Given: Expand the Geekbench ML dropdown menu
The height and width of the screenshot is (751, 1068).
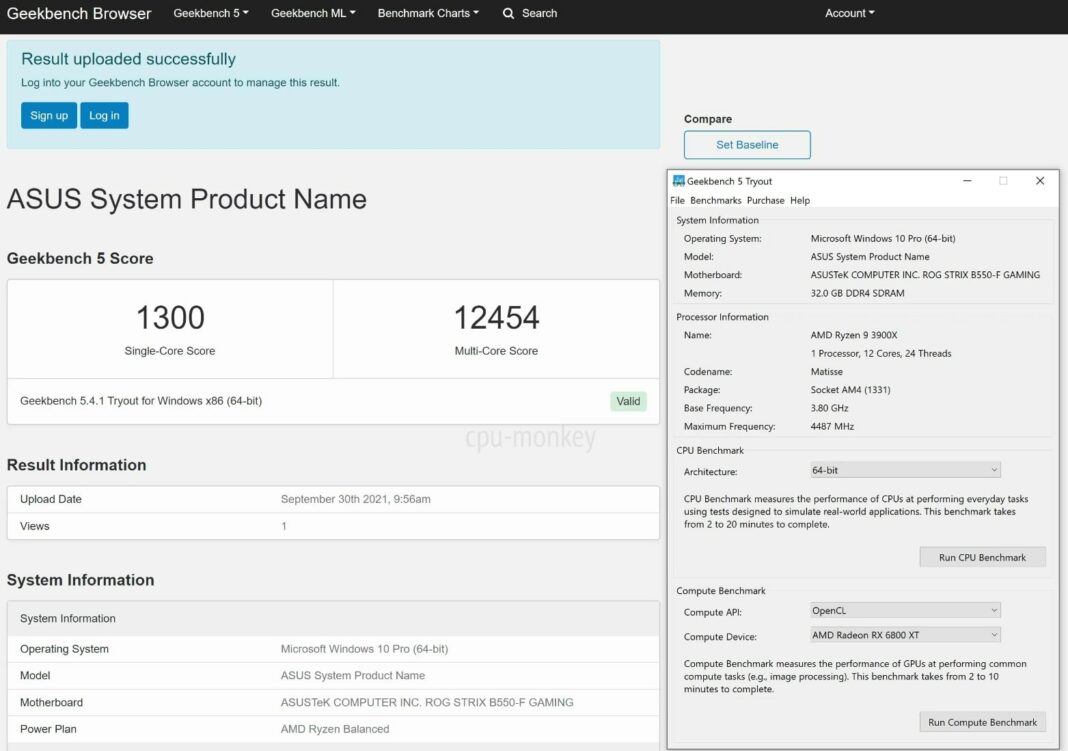Looking at the screenshot, I should pos(313,14).
